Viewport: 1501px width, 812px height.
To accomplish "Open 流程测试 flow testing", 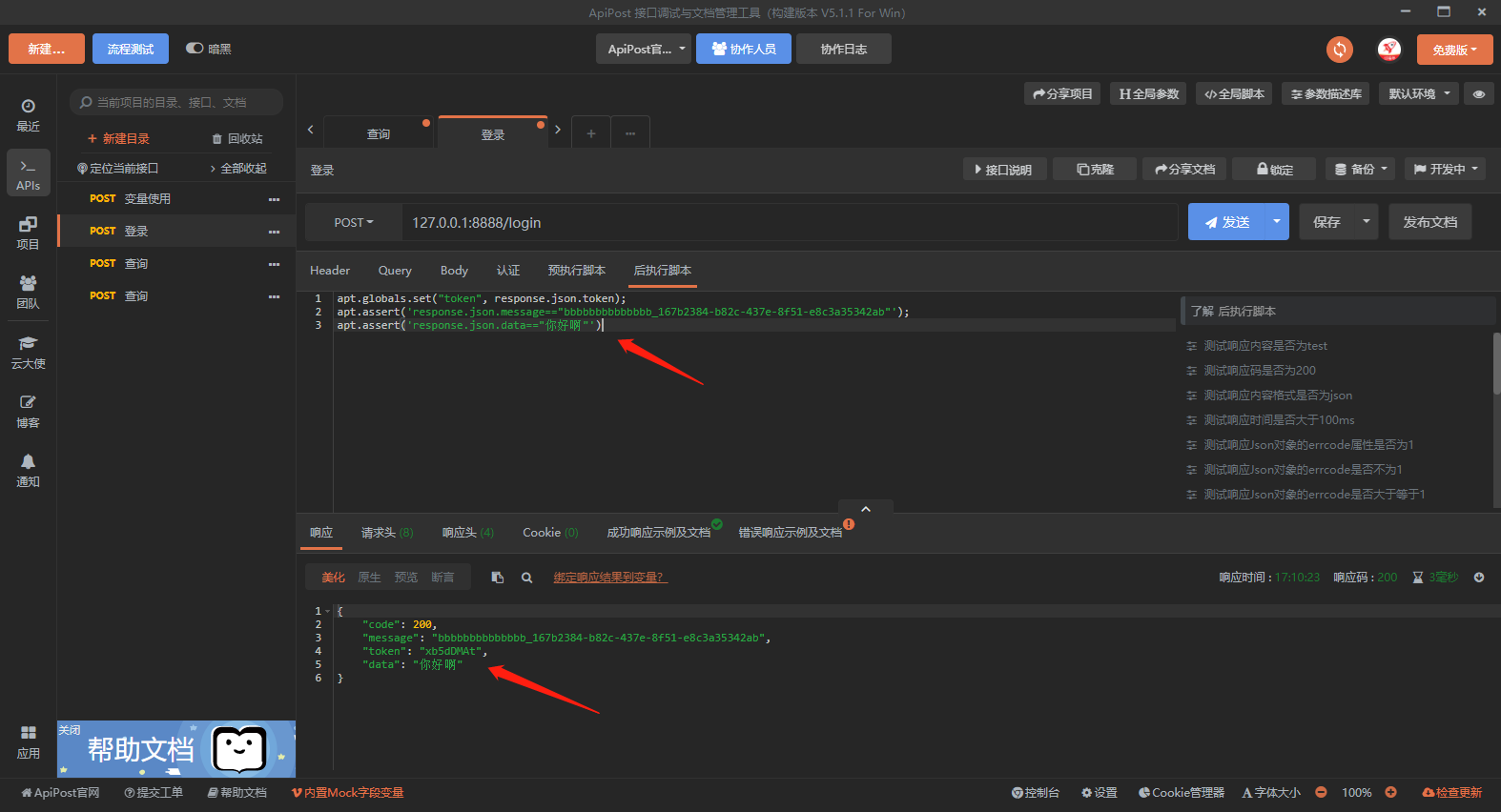I will (131, 49).
